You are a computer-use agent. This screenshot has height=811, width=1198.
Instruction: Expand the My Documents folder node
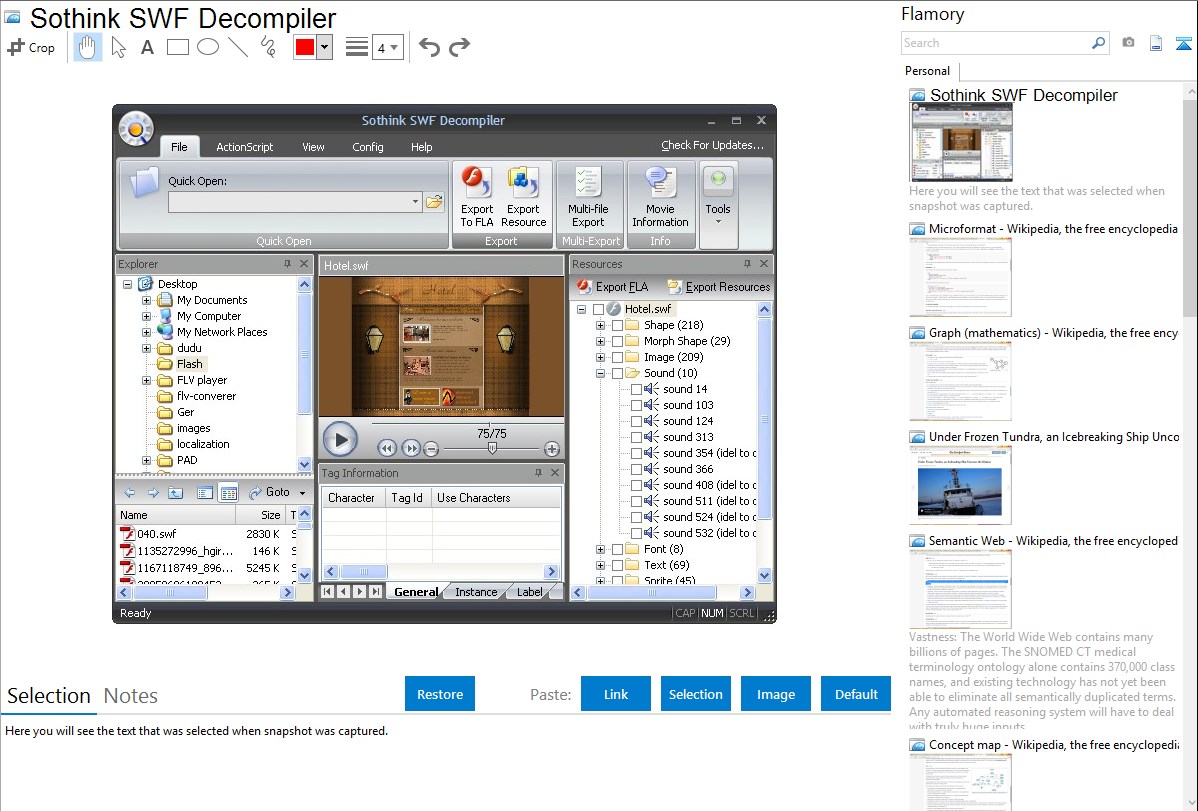pyautogui.click(x=146, y=300)
